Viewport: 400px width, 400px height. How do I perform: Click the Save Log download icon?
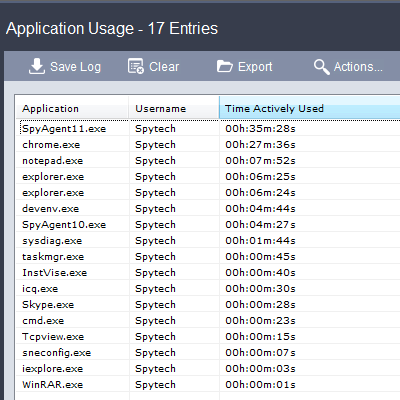click(37, 66)
